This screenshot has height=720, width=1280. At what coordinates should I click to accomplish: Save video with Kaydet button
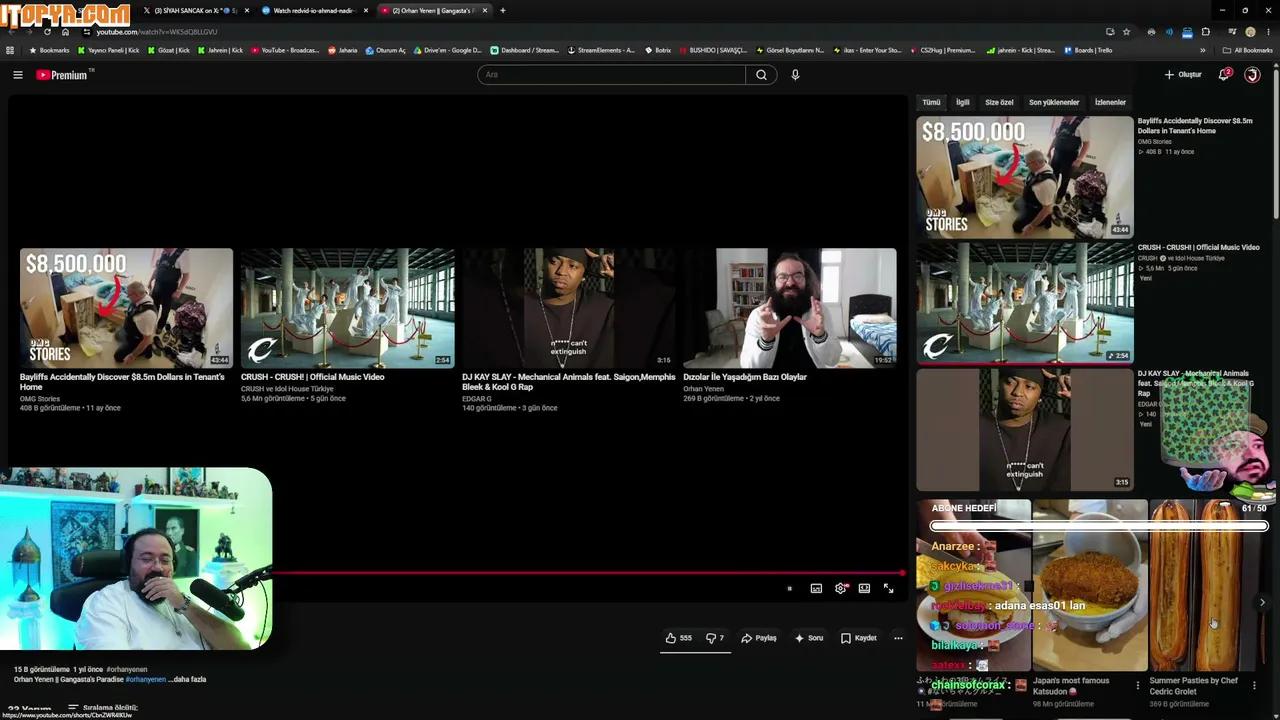[x=859, y=638]
